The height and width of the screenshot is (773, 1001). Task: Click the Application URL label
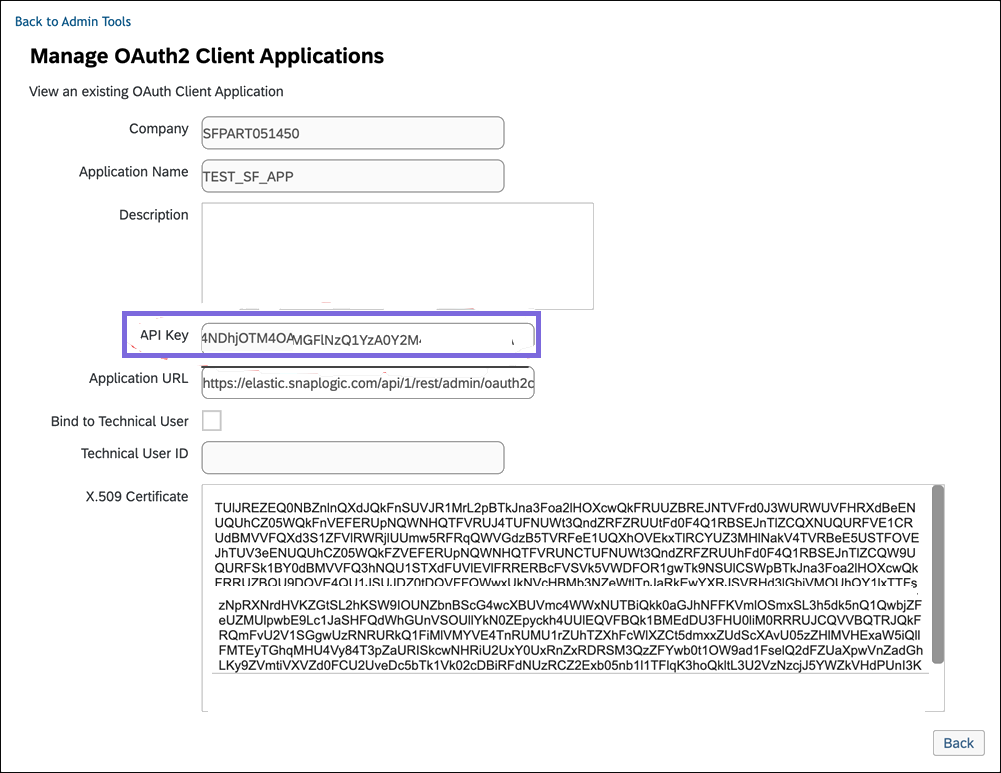(139, 378)
